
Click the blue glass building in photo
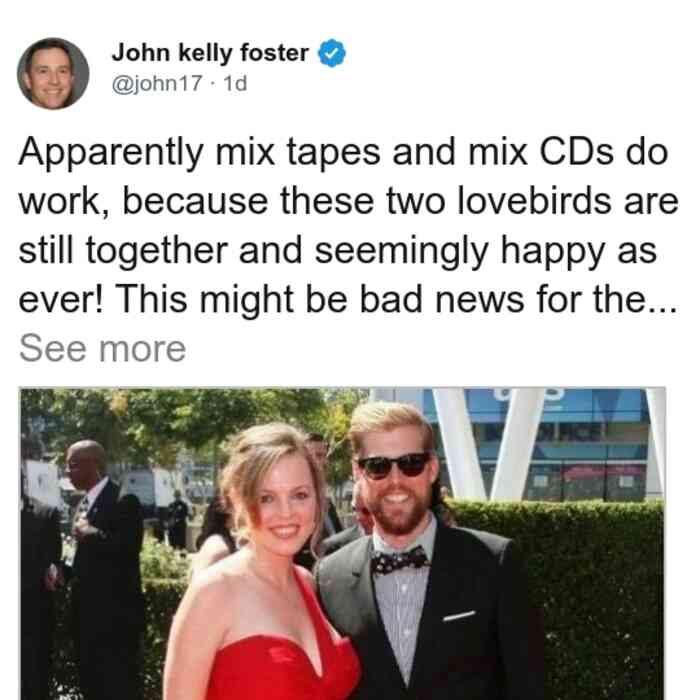pos(558,444)
